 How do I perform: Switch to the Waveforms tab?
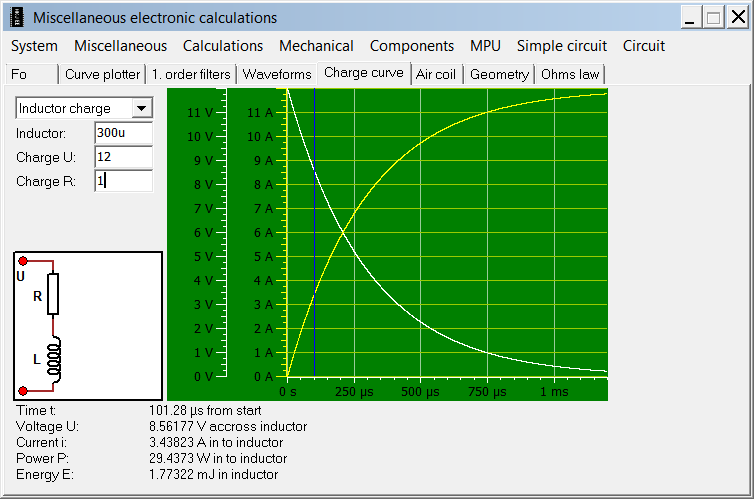coord(276,75)
